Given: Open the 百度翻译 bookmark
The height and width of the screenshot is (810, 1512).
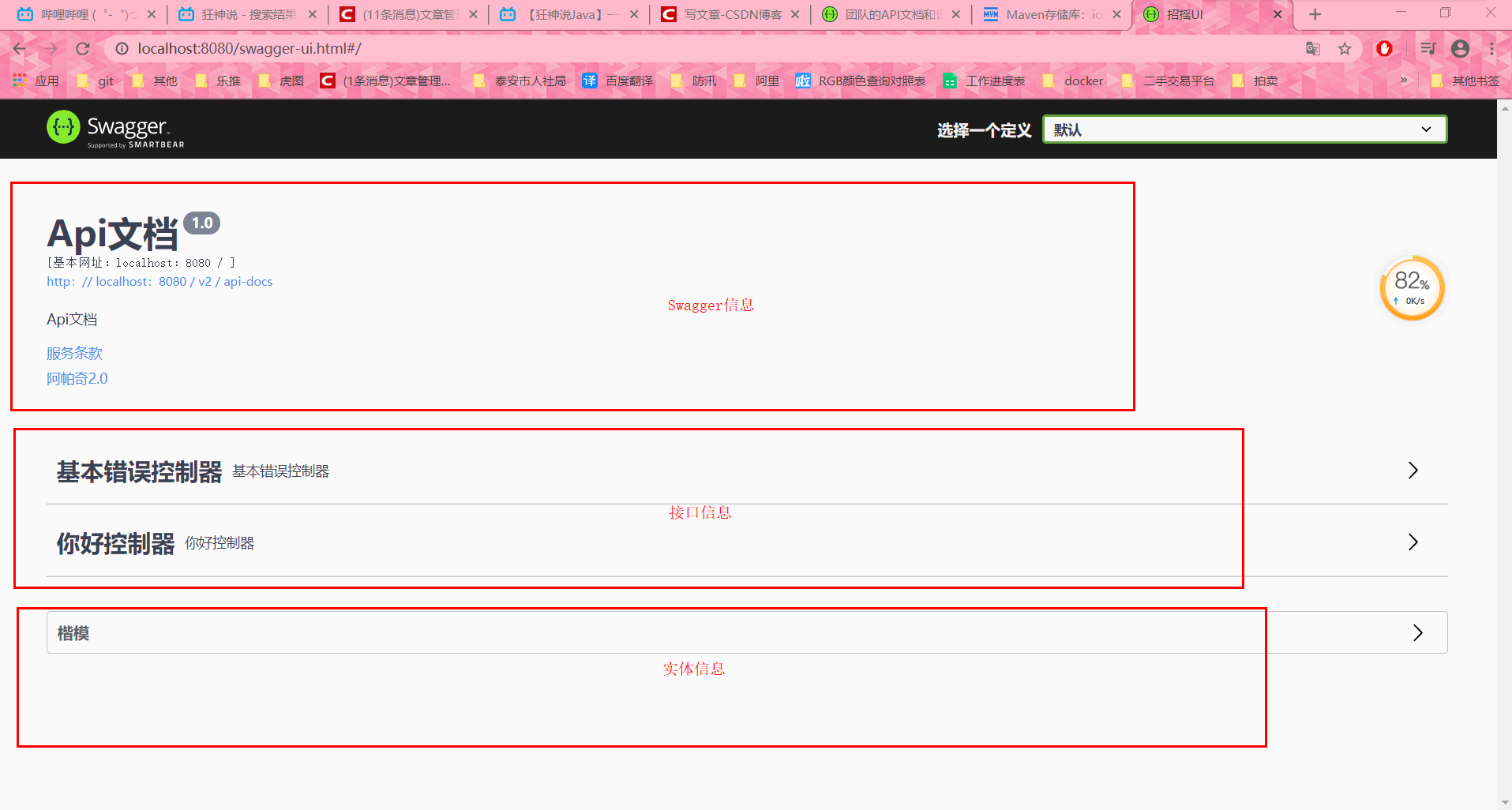Looking at the screenshot, I should 618,81.
